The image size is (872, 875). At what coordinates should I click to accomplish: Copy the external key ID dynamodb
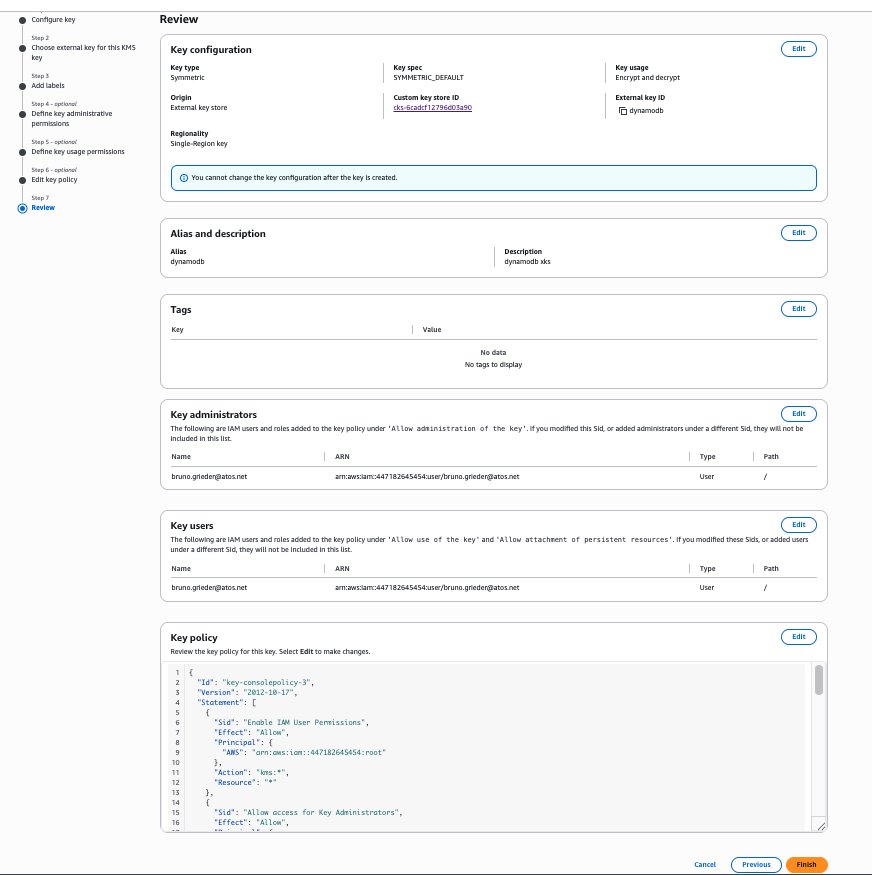pyautogui.click(x=622, y=111)
